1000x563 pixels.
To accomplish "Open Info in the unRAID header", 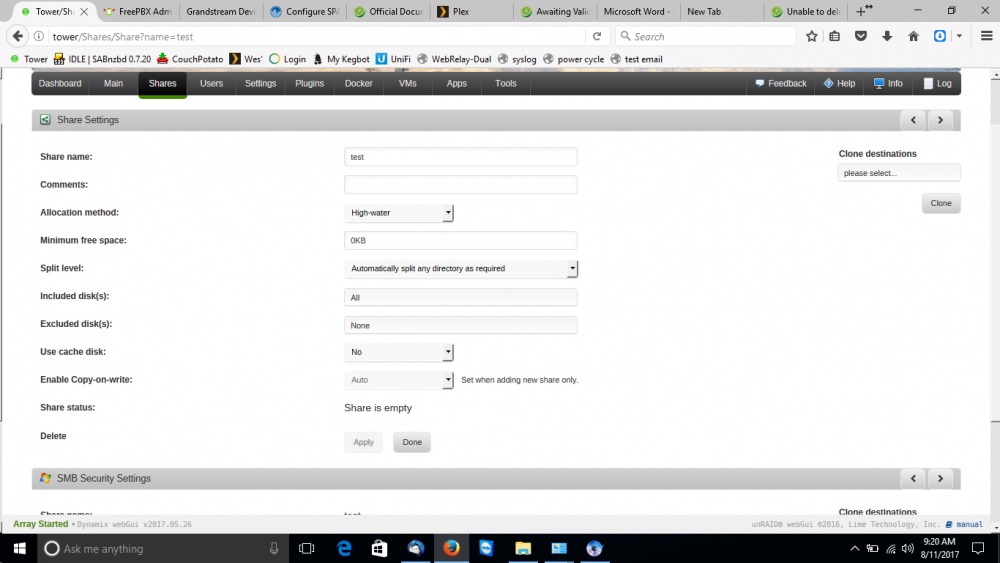I will (888, 84).
